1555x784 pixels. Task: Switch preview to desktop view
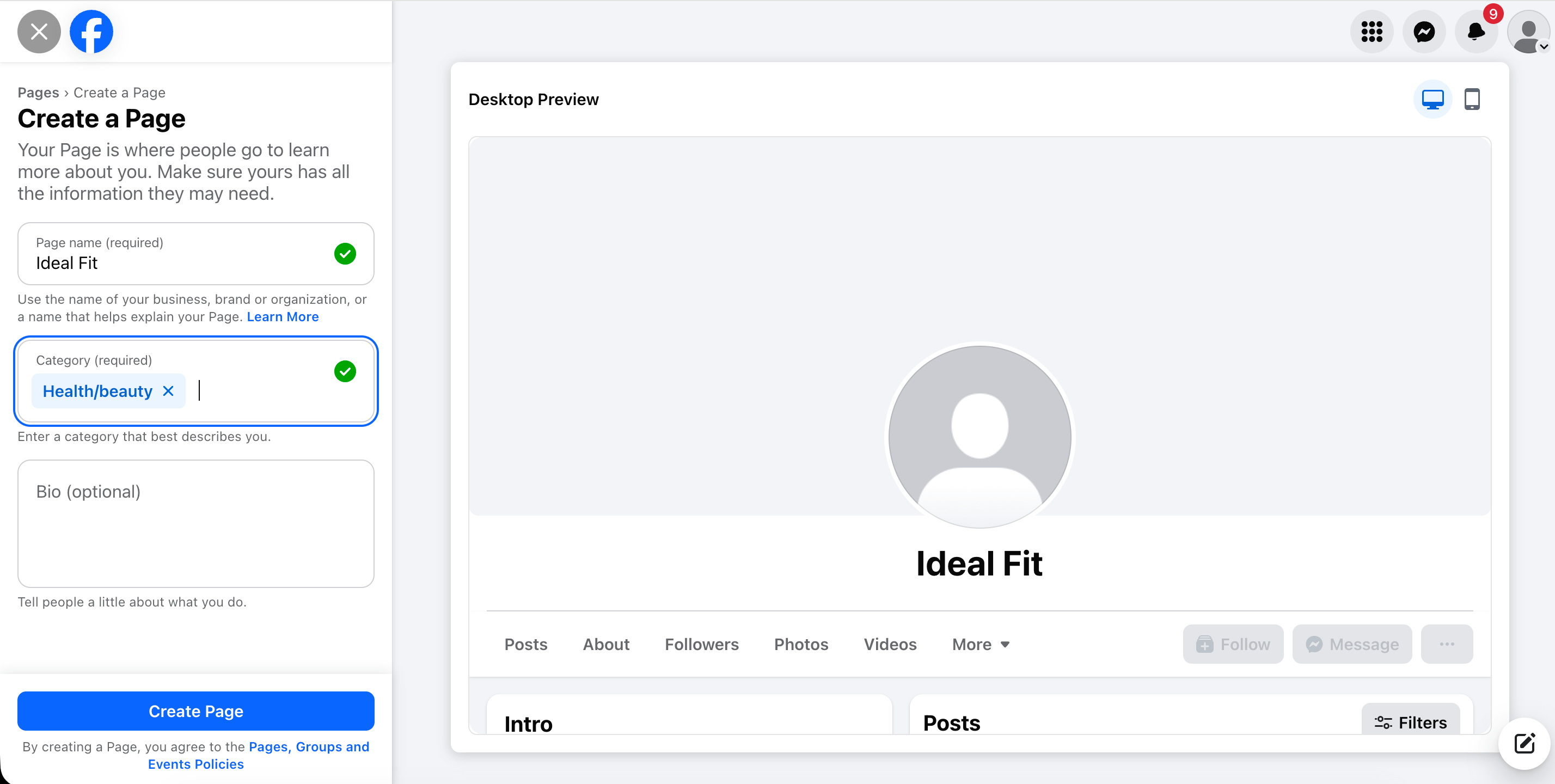click(1433, 99)
